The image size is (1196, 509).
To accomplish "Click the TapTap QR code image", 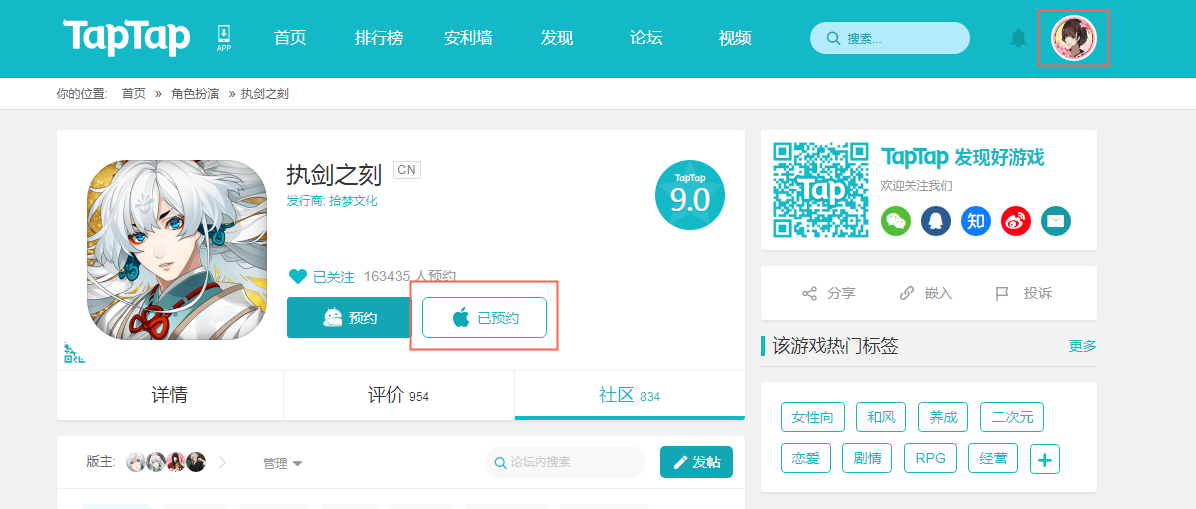I will click(821, 190).
